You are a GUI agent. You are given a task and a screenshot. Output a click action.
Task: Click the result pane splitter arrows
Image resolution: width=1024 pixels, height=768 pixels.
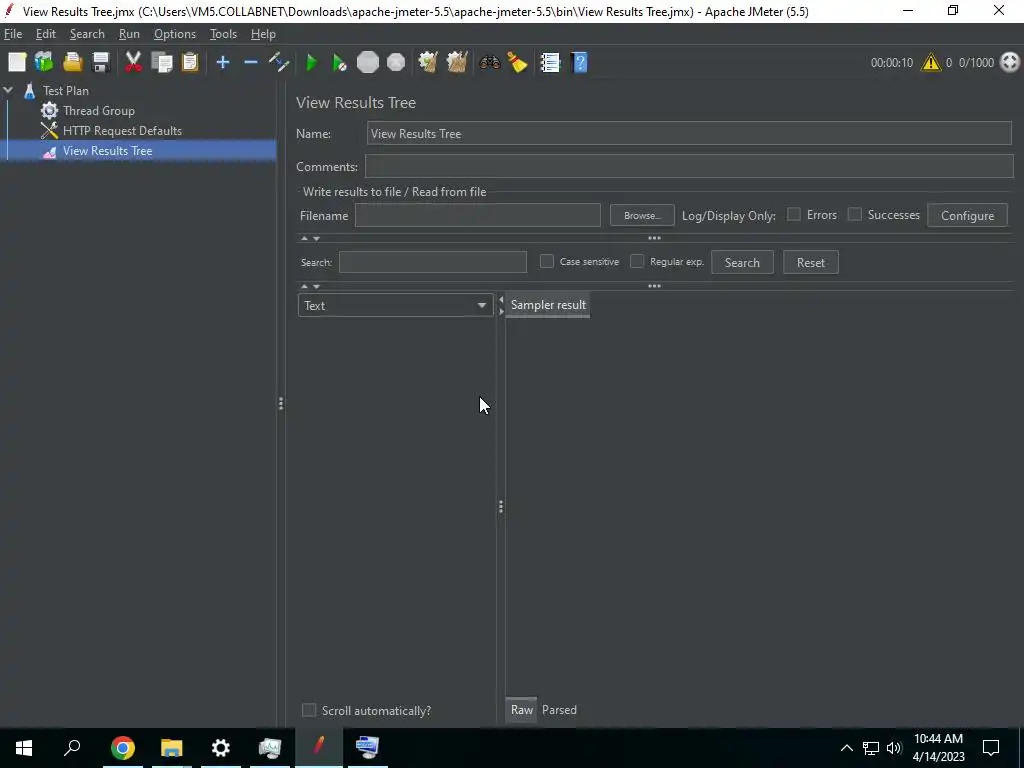pos(501,305)
